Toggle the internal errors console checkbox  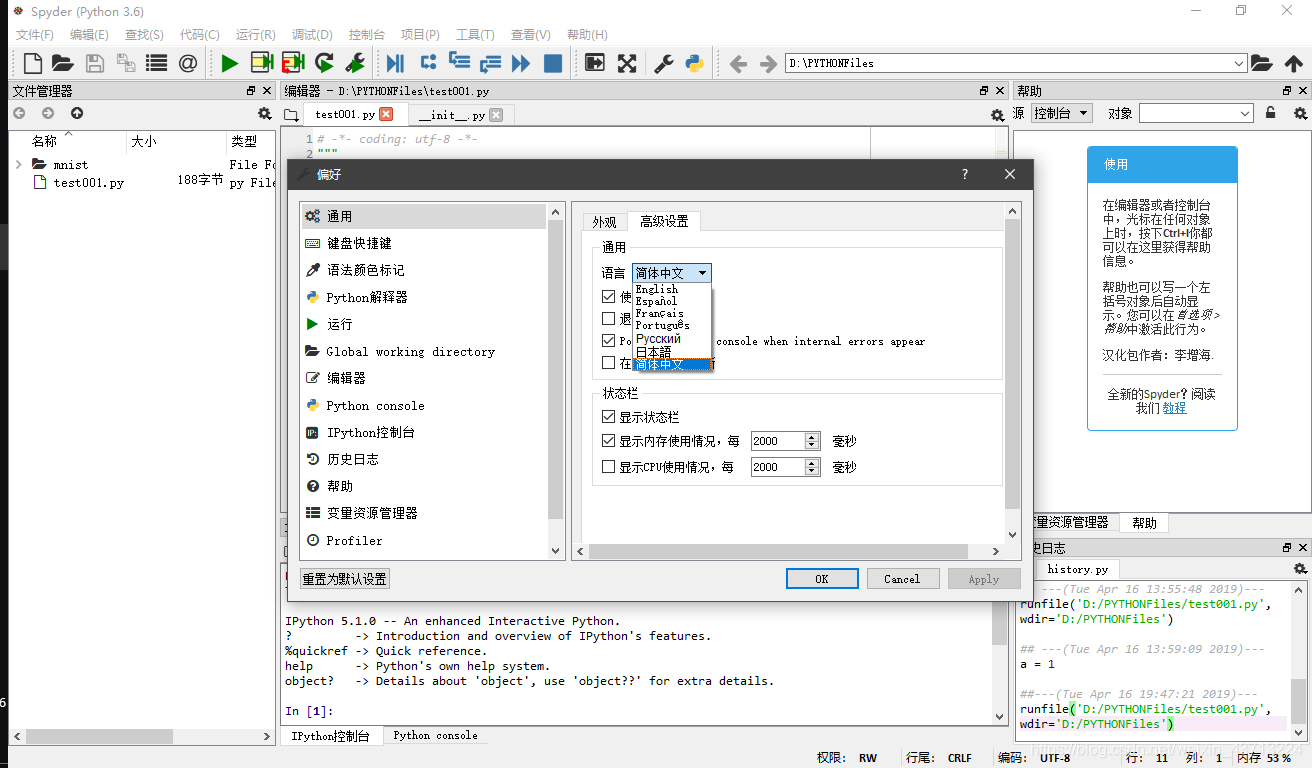[x=609, y=341]
